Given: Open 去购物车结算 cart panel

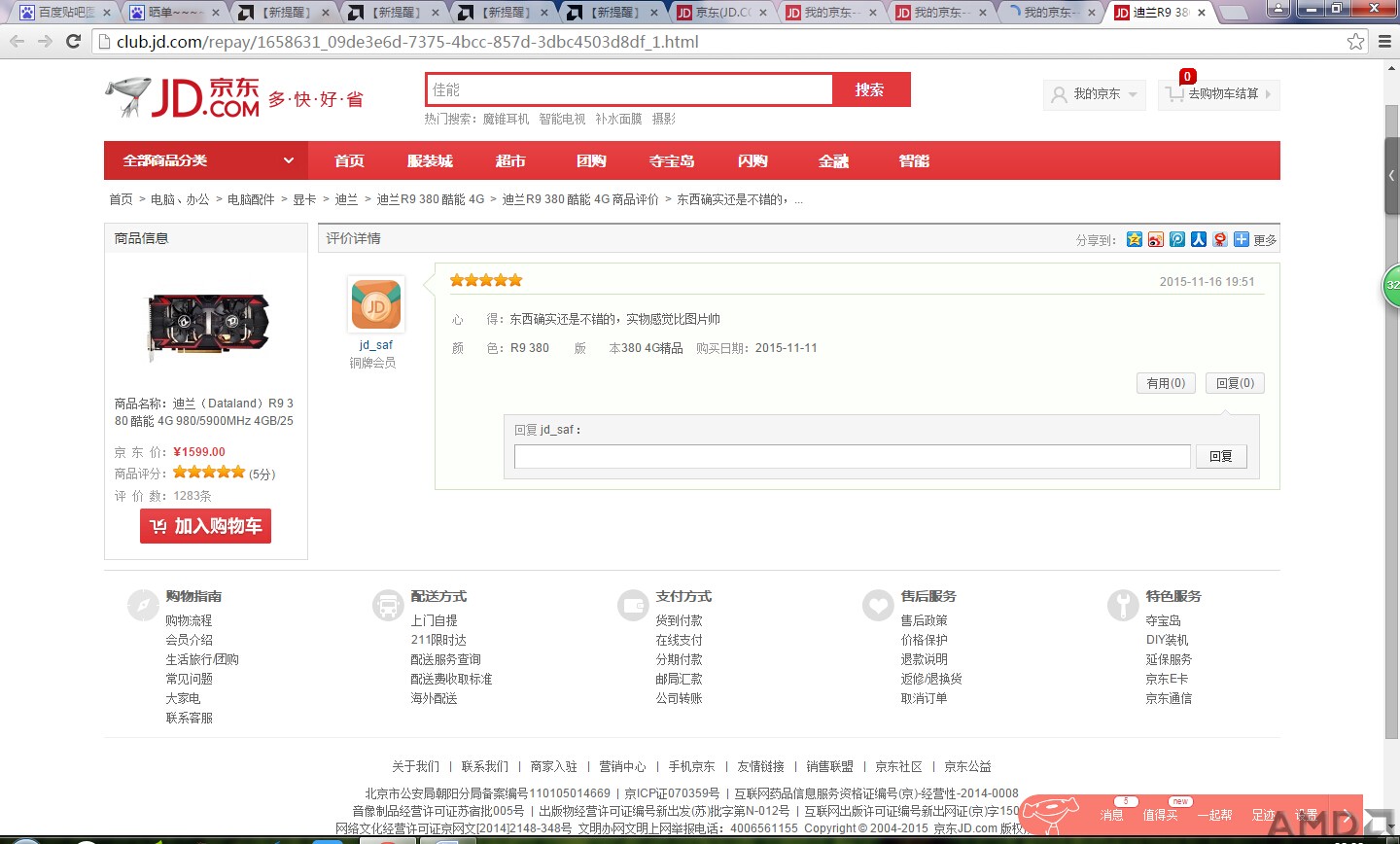Looking at the screenshot, I should point(1219,94).
